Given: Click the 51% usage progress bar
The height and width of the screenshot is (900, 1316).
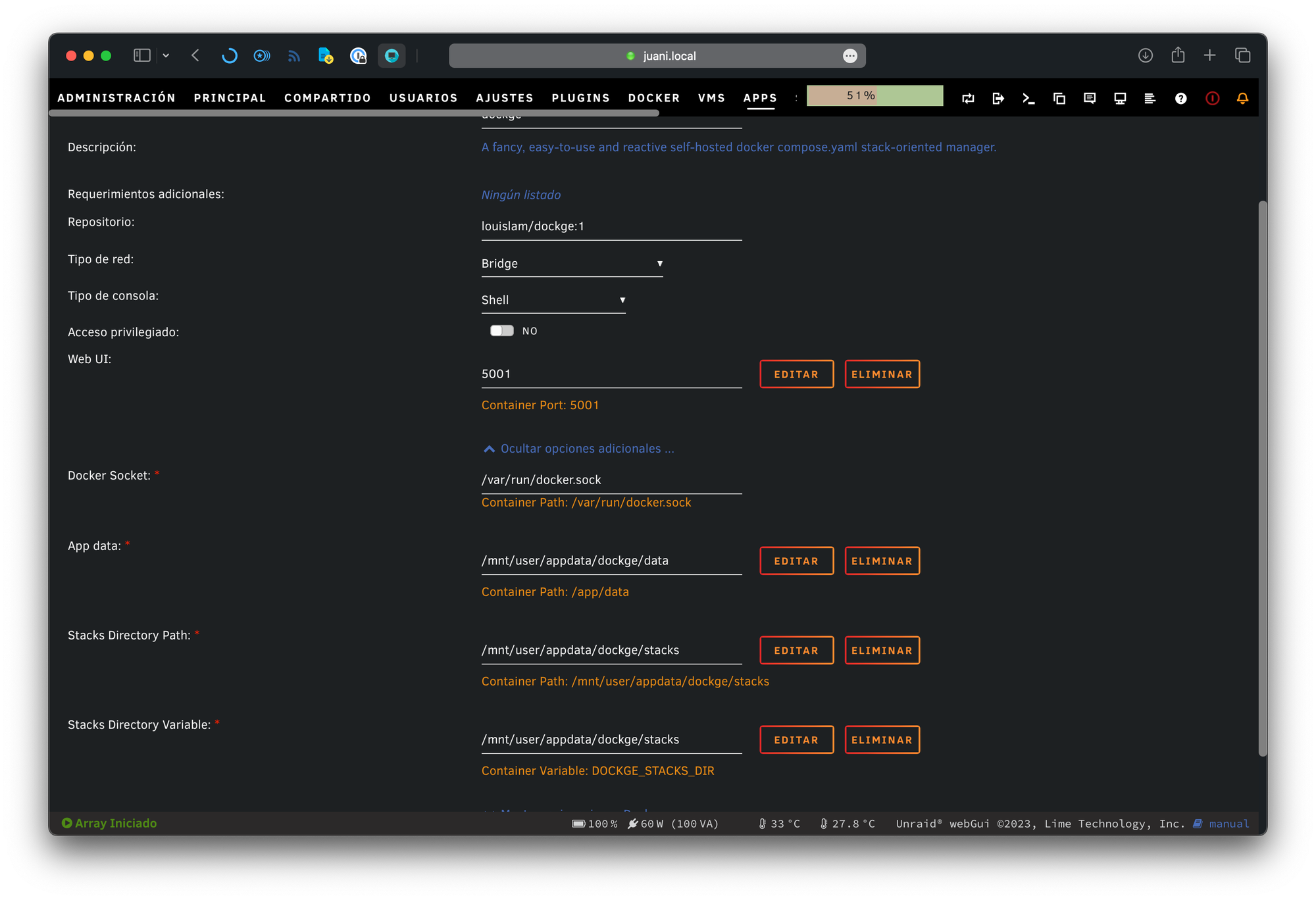Looking at the screenshot, I should click(875, 96).
